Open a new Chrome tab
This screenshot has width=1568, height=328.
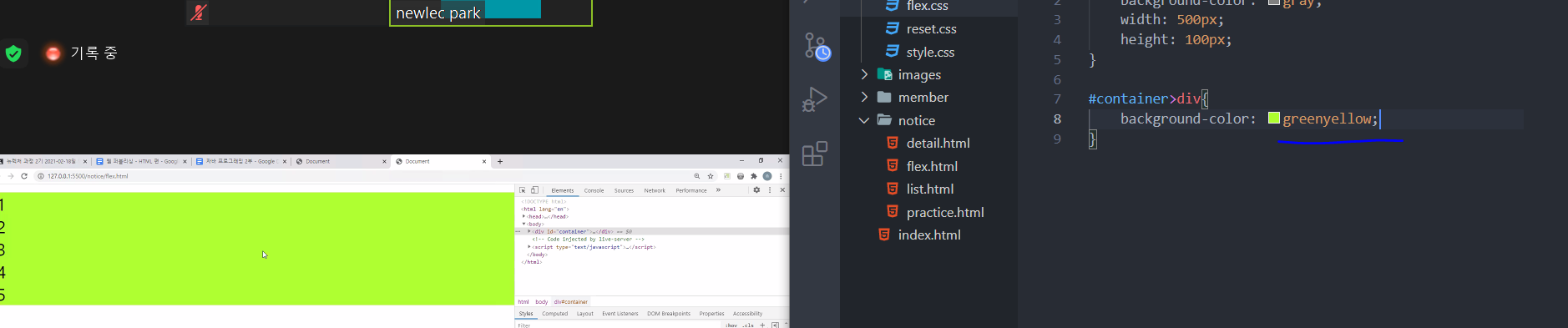tap(500, 161)
